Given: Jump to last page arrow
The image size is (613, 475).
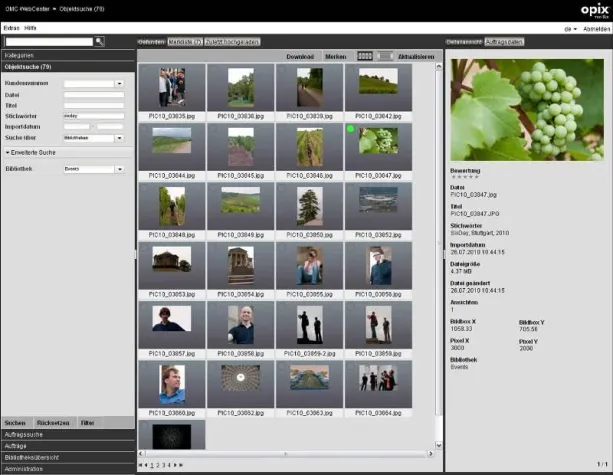Looking at the screenshot, I should click(x=182, y=465).
